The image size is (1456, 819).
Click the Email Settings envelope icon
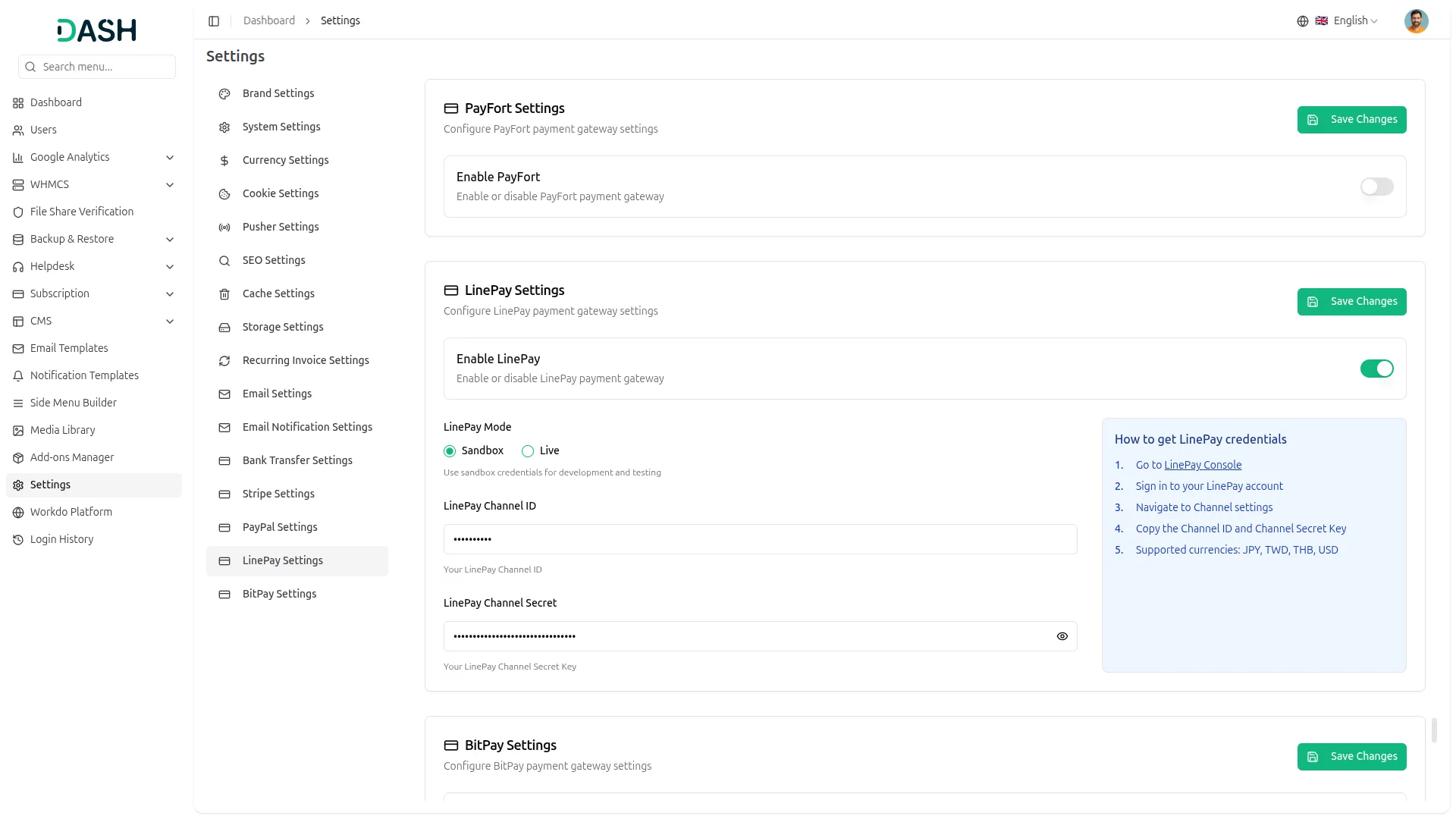pyautogui.click(x=224, y=394)
